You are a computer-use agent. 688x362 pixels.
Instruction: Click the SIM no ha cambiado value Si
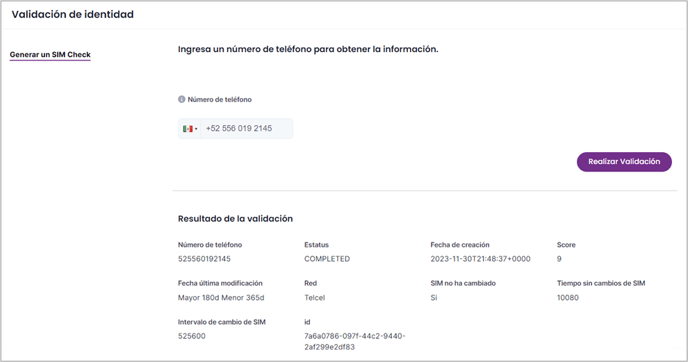[434, 297]
